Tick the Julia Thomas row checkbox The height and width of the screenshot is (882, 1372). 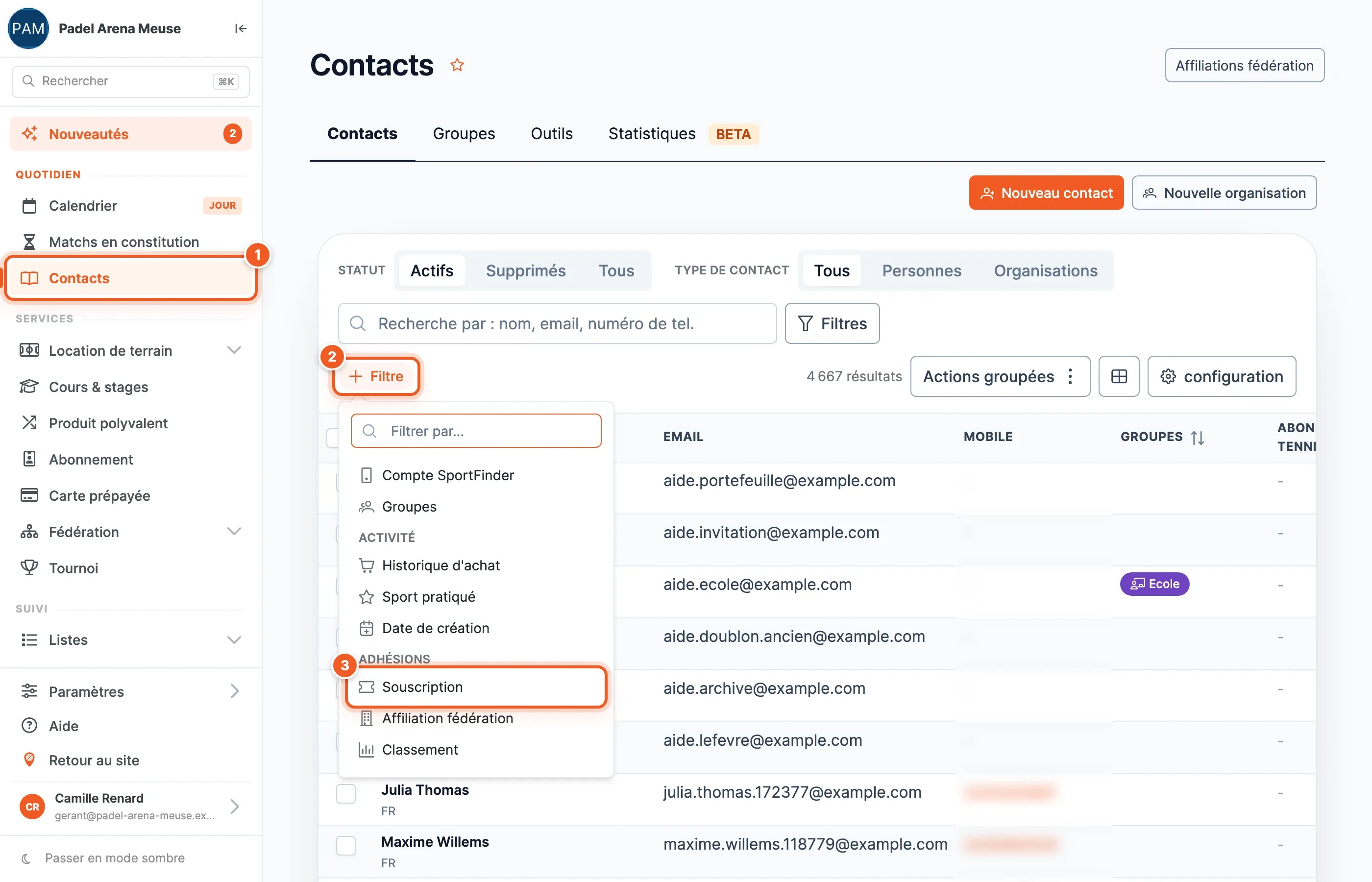click(x=346, y=794)
